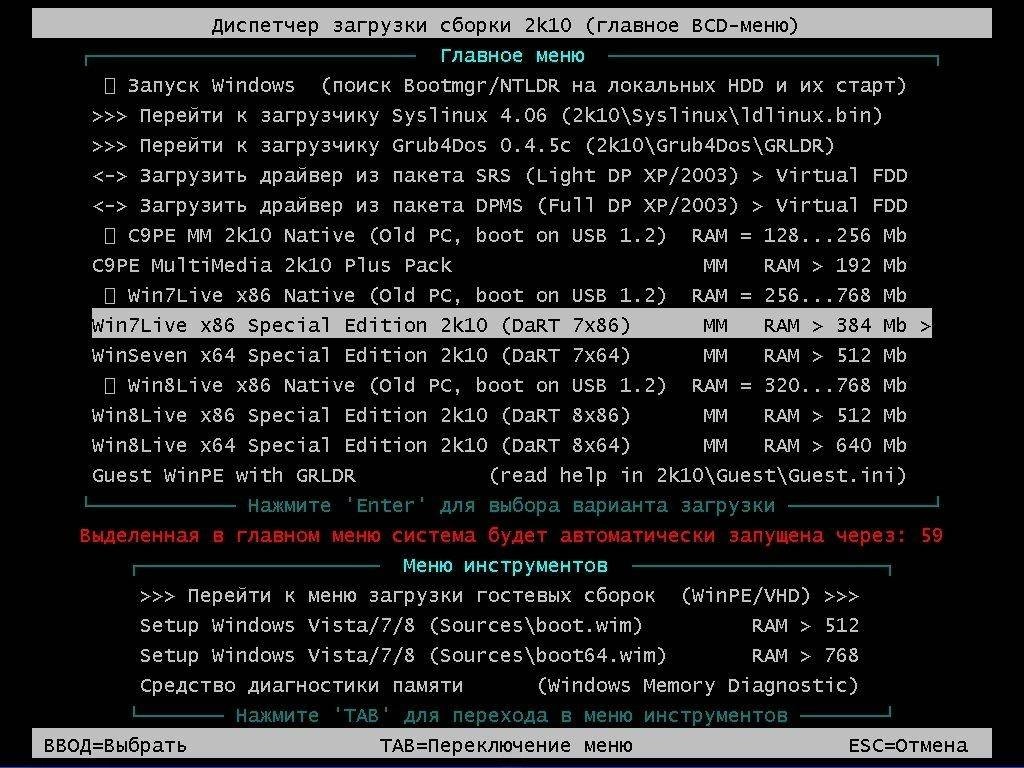
Task: Click the 'Нажмите Enter' hint text
Action: (511, 506)
